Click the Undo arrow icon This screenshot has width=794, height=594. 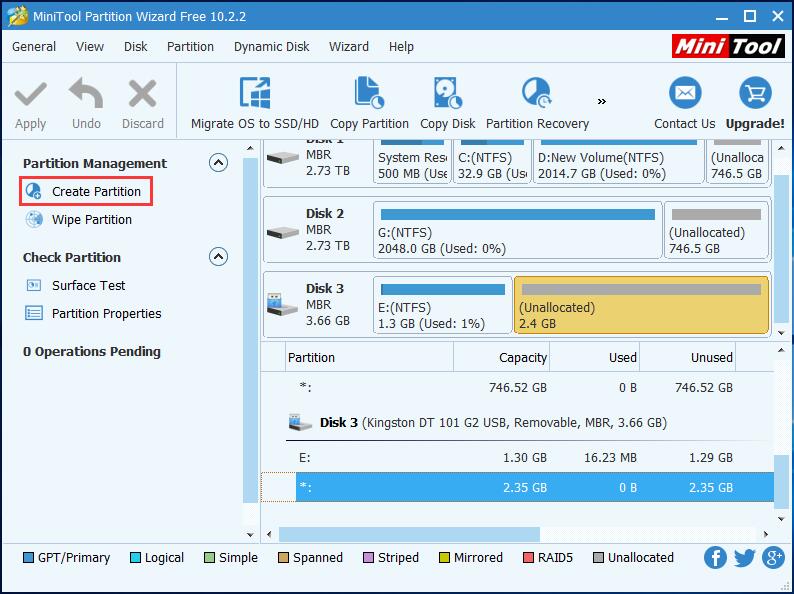pos(86,93)
